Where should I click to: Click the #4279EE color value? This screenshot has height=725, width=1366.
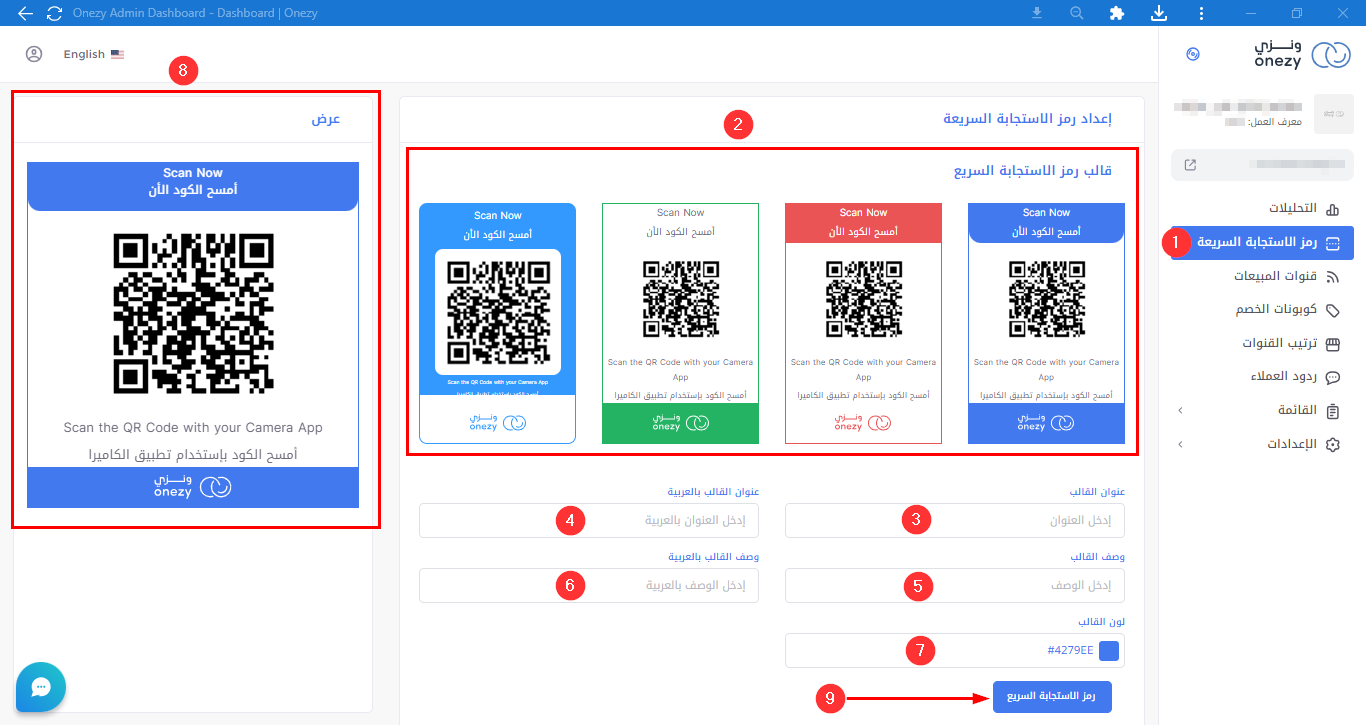point(1069,651)
